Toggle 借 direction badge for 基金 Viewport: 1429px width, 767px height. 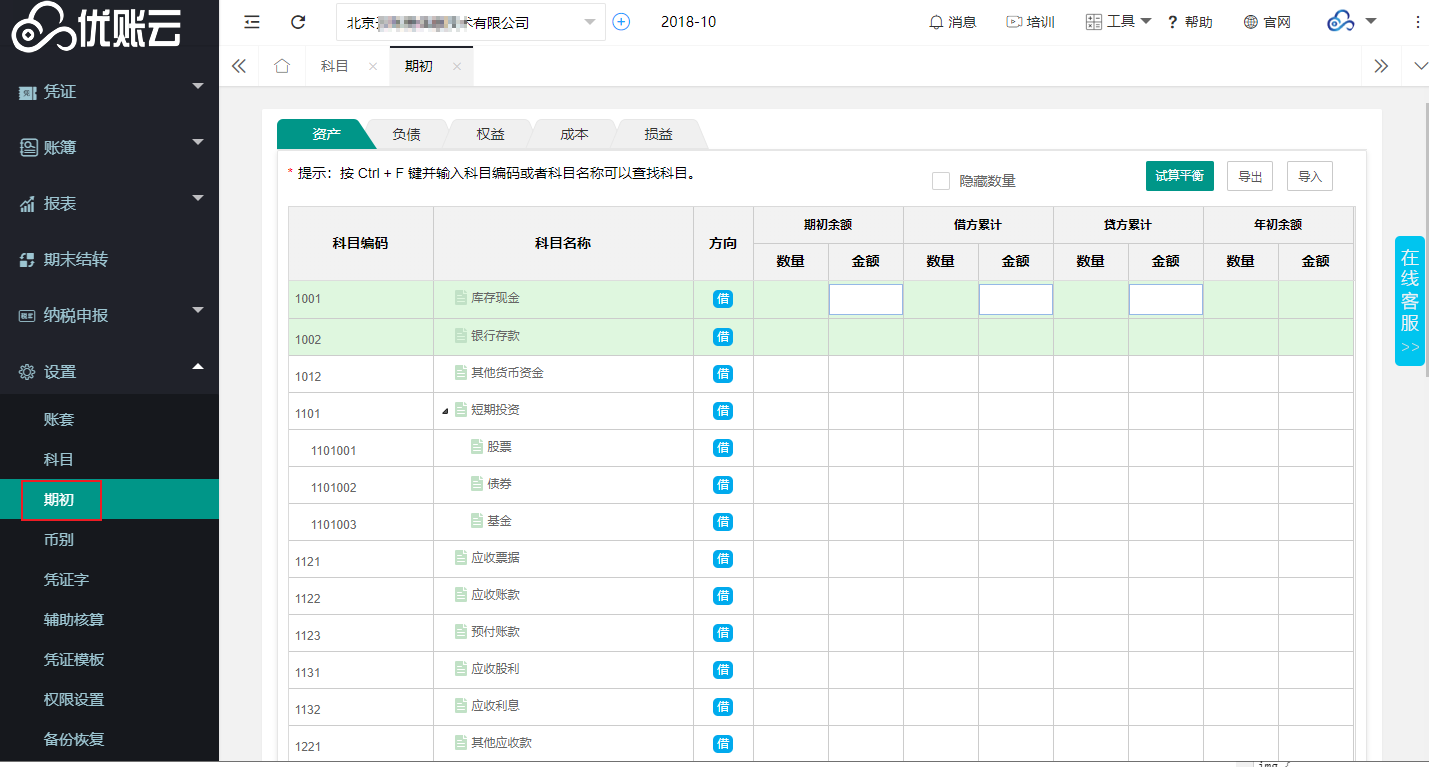pyautogui.click(x=723, y=522)
